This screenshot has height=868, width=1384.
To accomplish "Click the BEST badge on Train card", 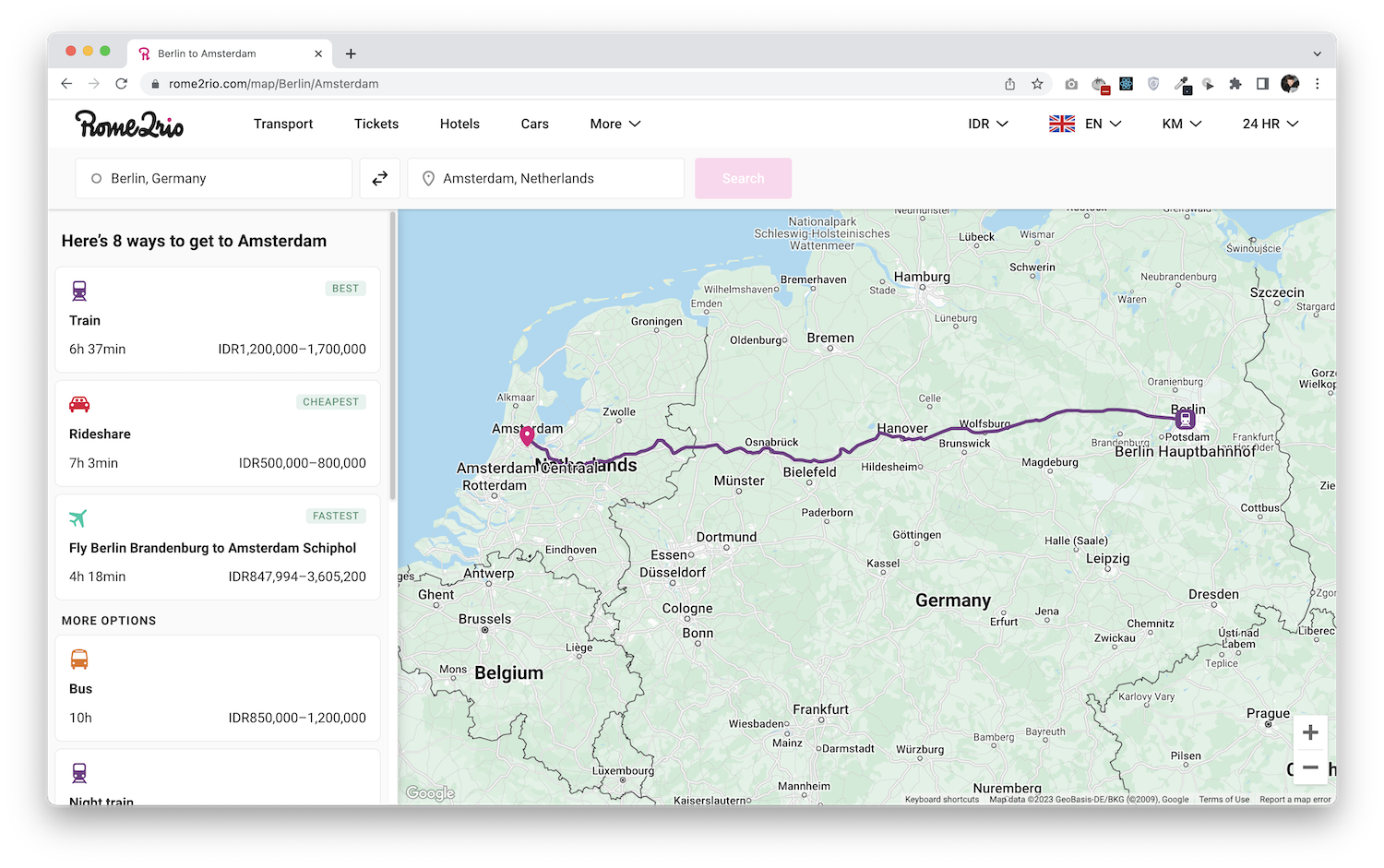I will (346, 289).
